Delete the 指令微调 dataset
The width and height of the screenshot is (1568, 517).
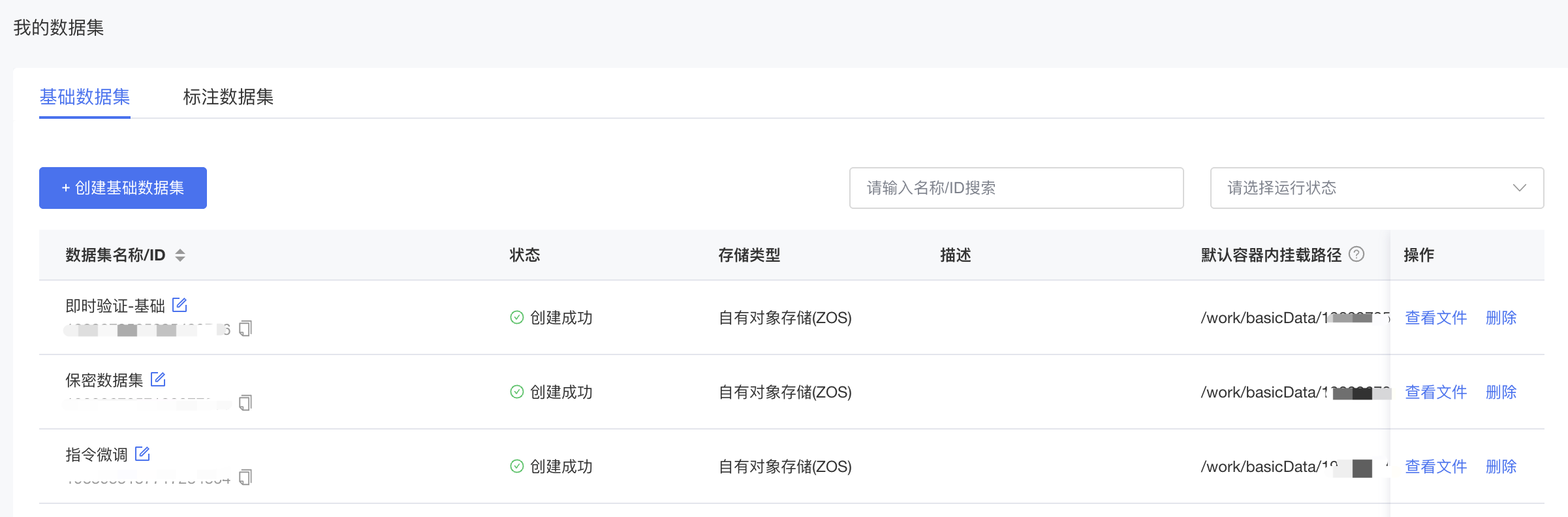pos(1501,467)
